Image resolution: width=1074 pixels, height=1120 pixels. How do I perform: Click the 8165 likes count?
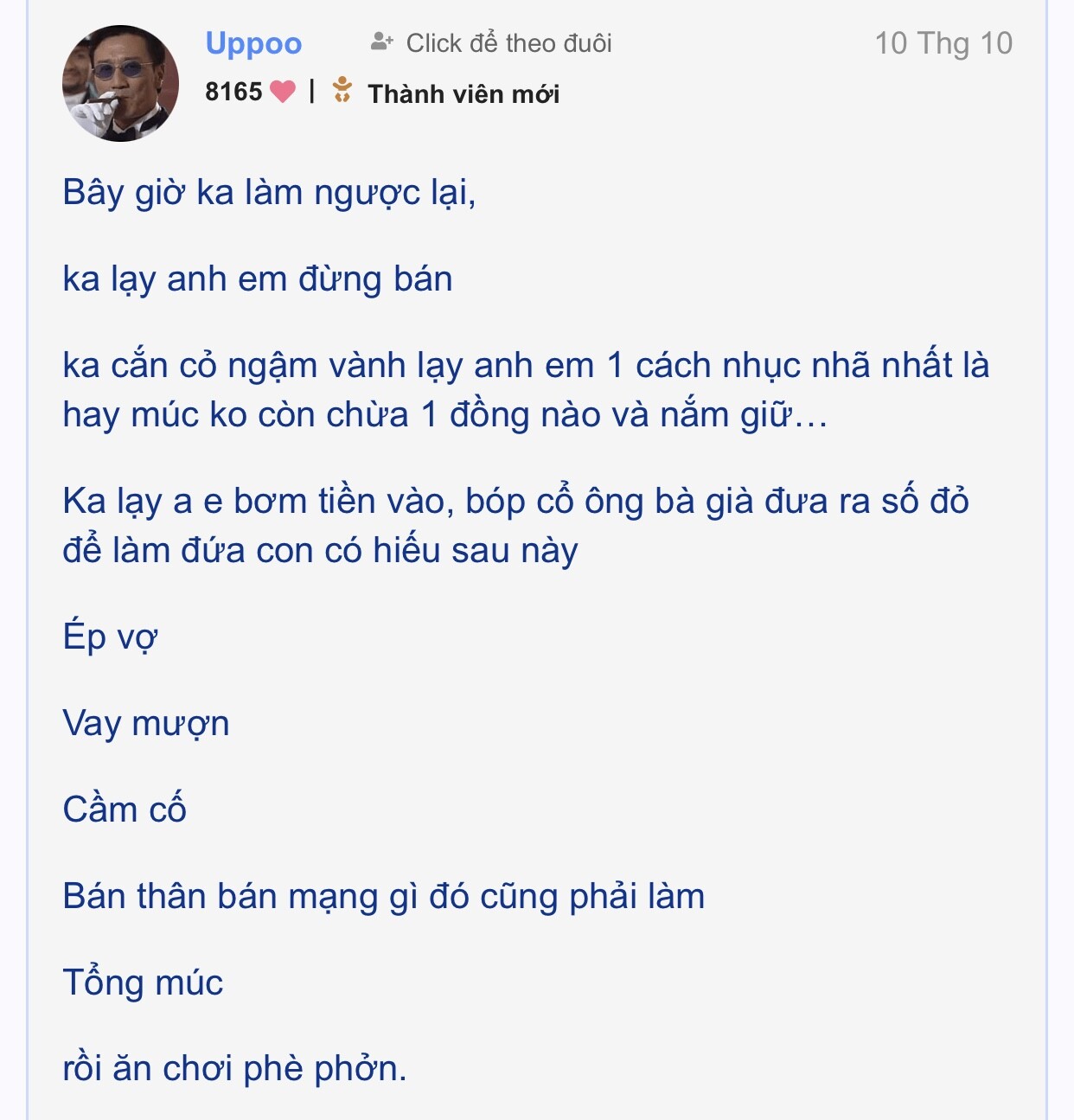(x=233, y=92)
